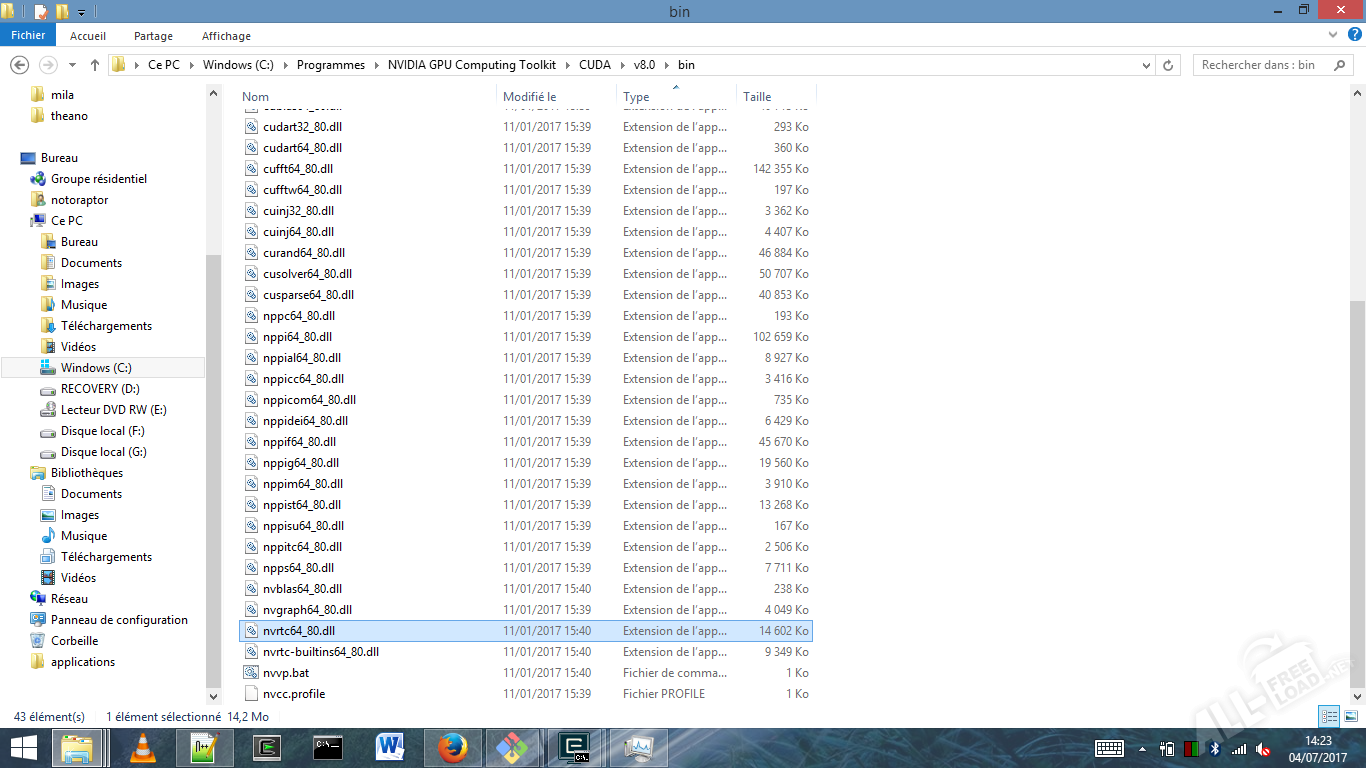This screenshot has width=1366, height=768.
Task: Refresh the current folder view
Action: click(1168, 65)
